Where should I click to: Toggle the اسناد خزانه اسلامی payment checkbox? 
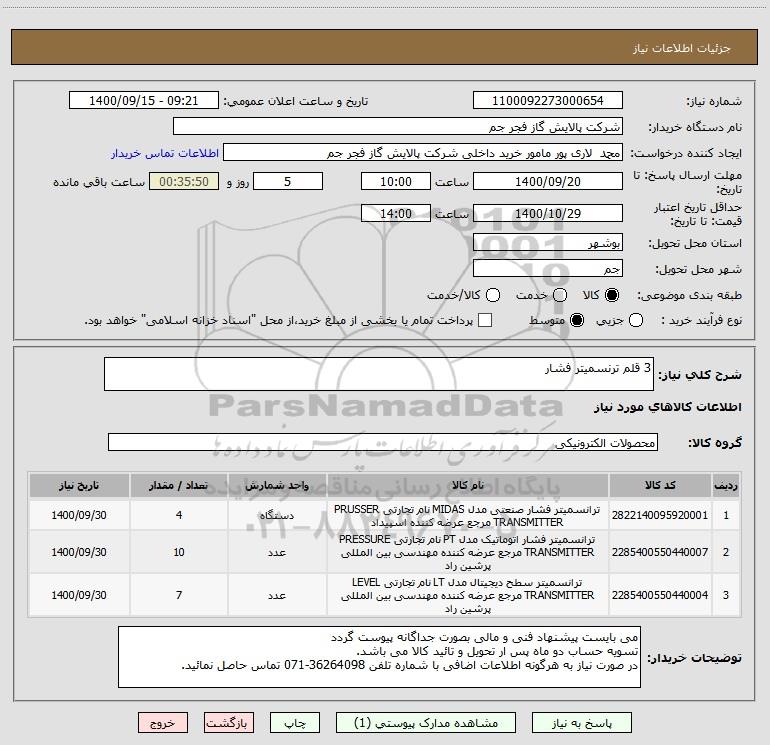[x=485, y=320]
